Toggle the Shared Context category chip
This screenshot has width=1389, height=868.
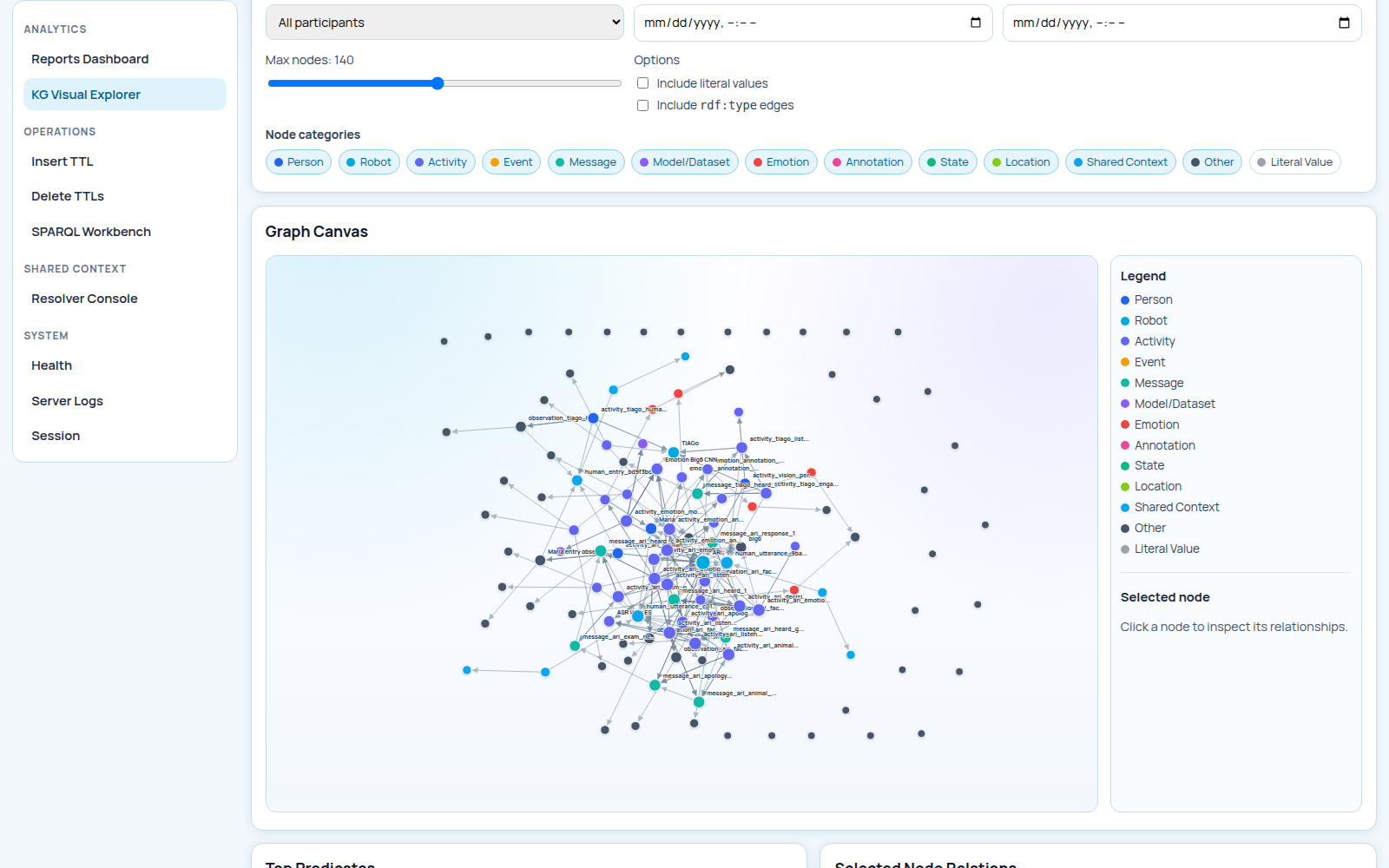(1121, 162)
